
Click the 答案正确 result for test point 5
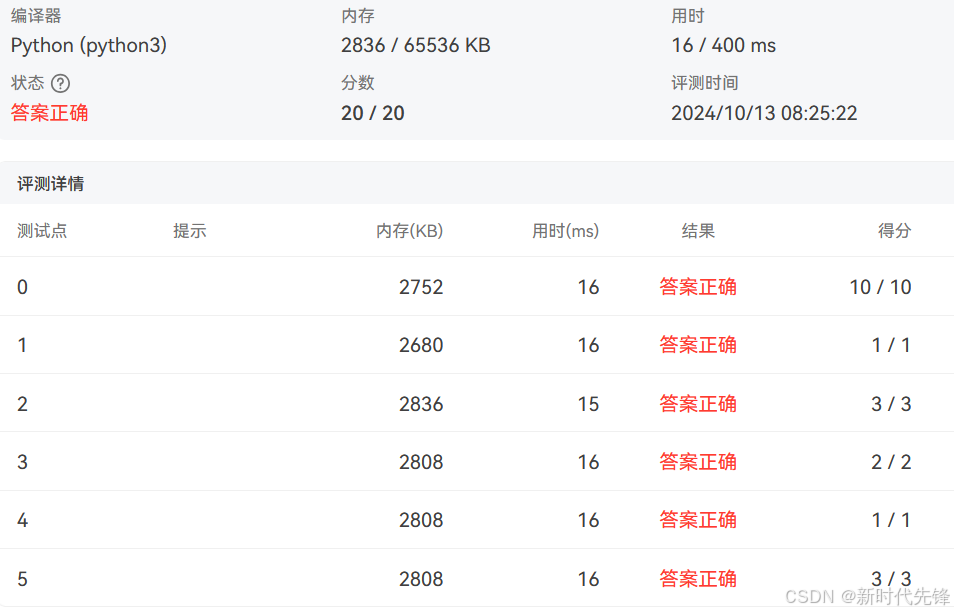tap(698, 579)
